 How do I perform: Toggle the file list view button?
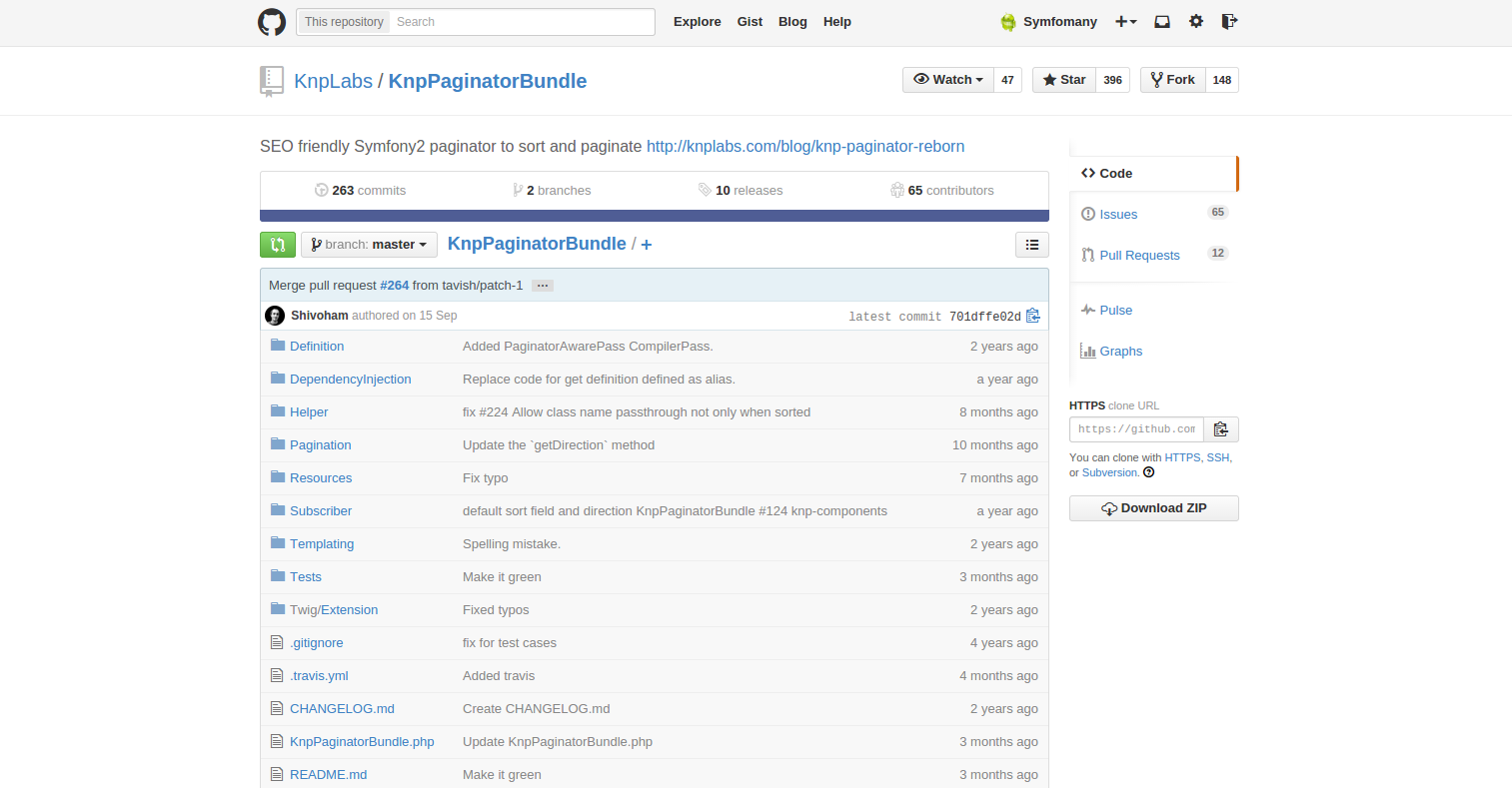tap(1032, 245)
